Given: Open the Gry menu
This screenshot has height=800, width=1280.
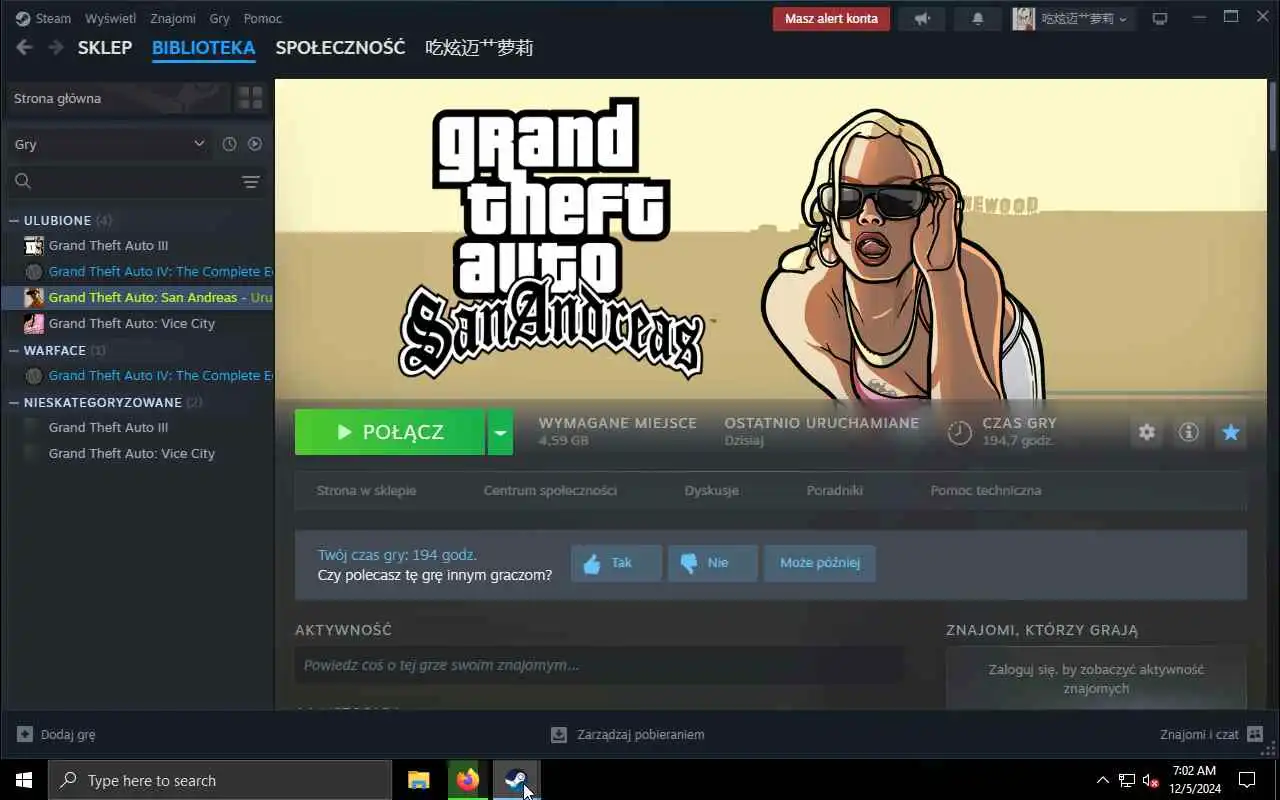Looking at the screenshot, I should [219, 18].
